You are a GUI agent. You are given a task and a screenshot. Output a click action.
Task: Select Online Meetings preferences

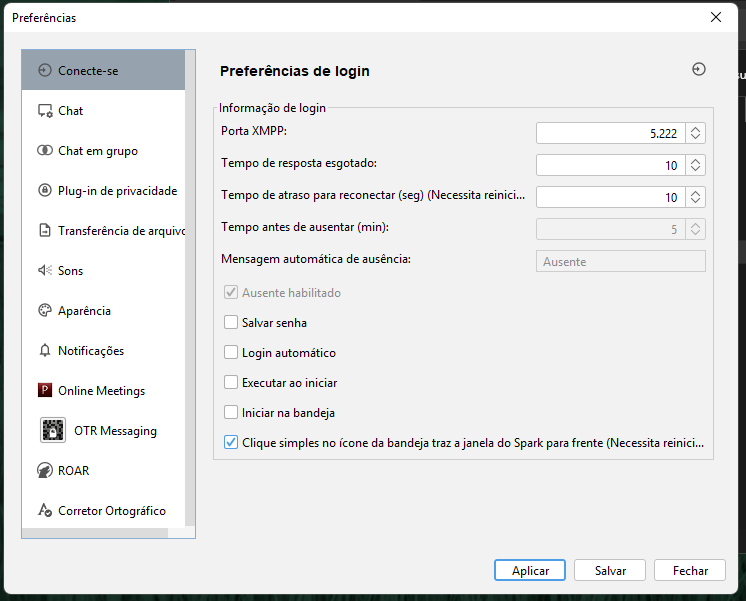103,390
